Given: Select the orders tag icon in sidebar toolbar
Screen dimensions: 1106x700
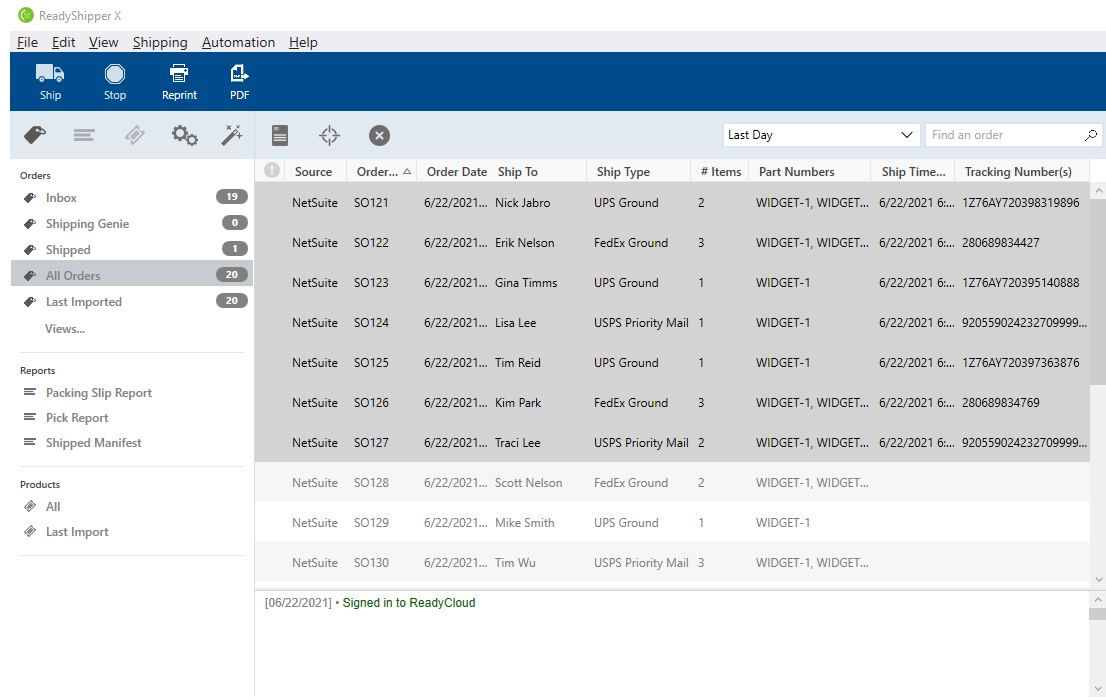Looking at the screenshot, I should [35, 135].
